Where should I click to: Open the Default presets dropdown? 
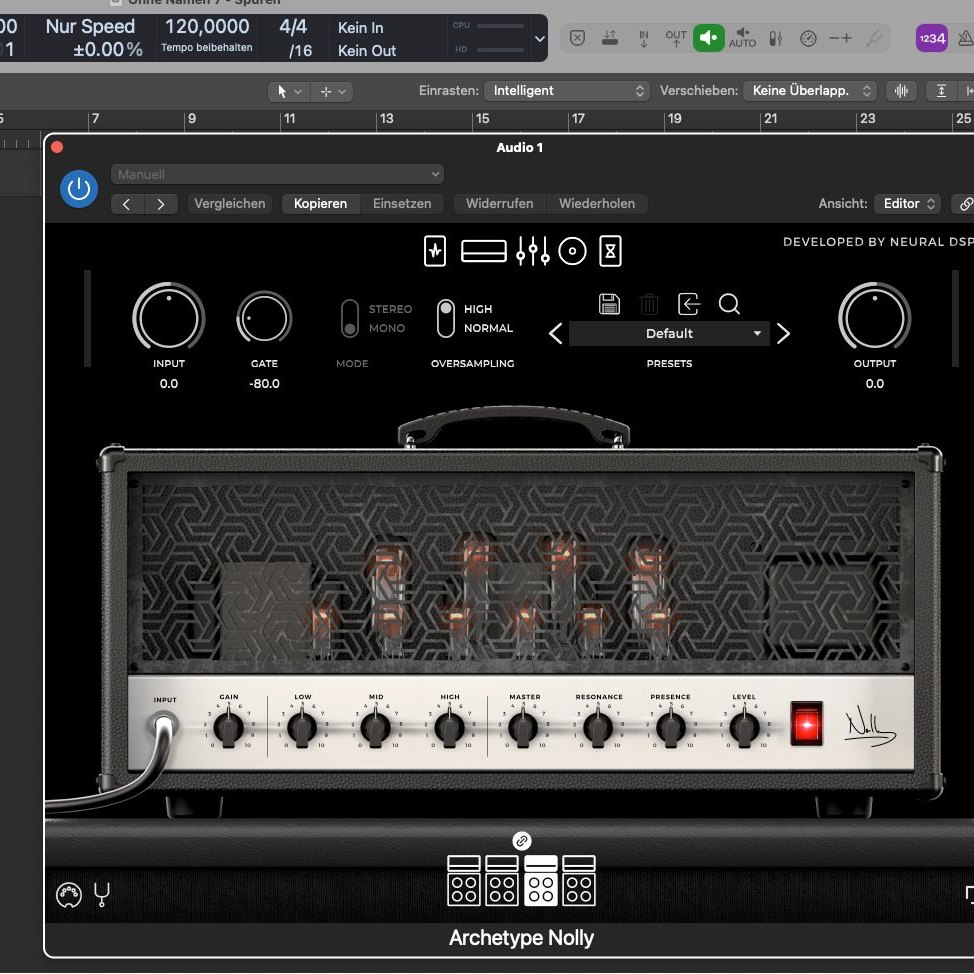point(669,334)
